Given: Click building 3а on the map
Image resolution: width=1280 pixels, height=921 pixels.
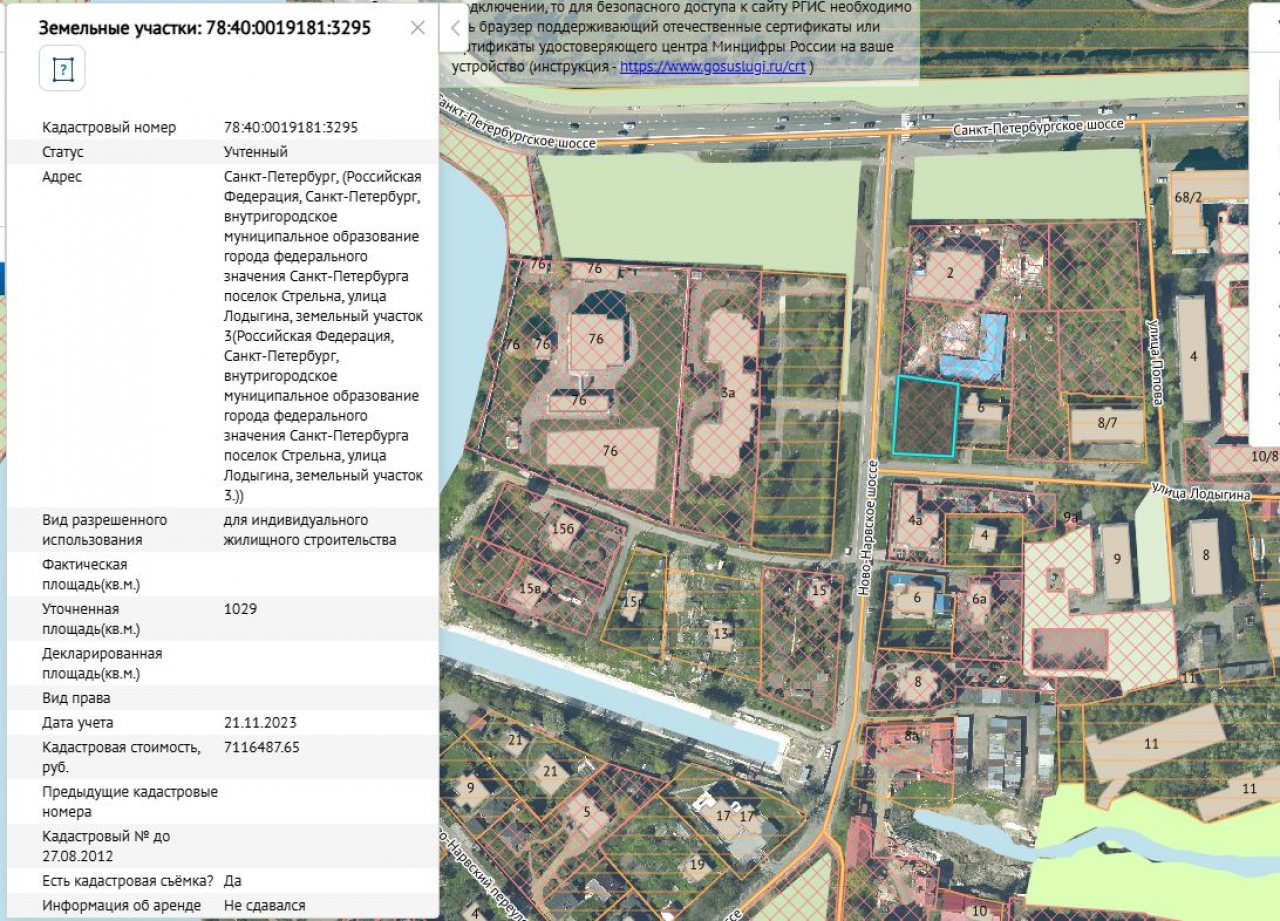Looking at the screenshot, I should (728, 393).
